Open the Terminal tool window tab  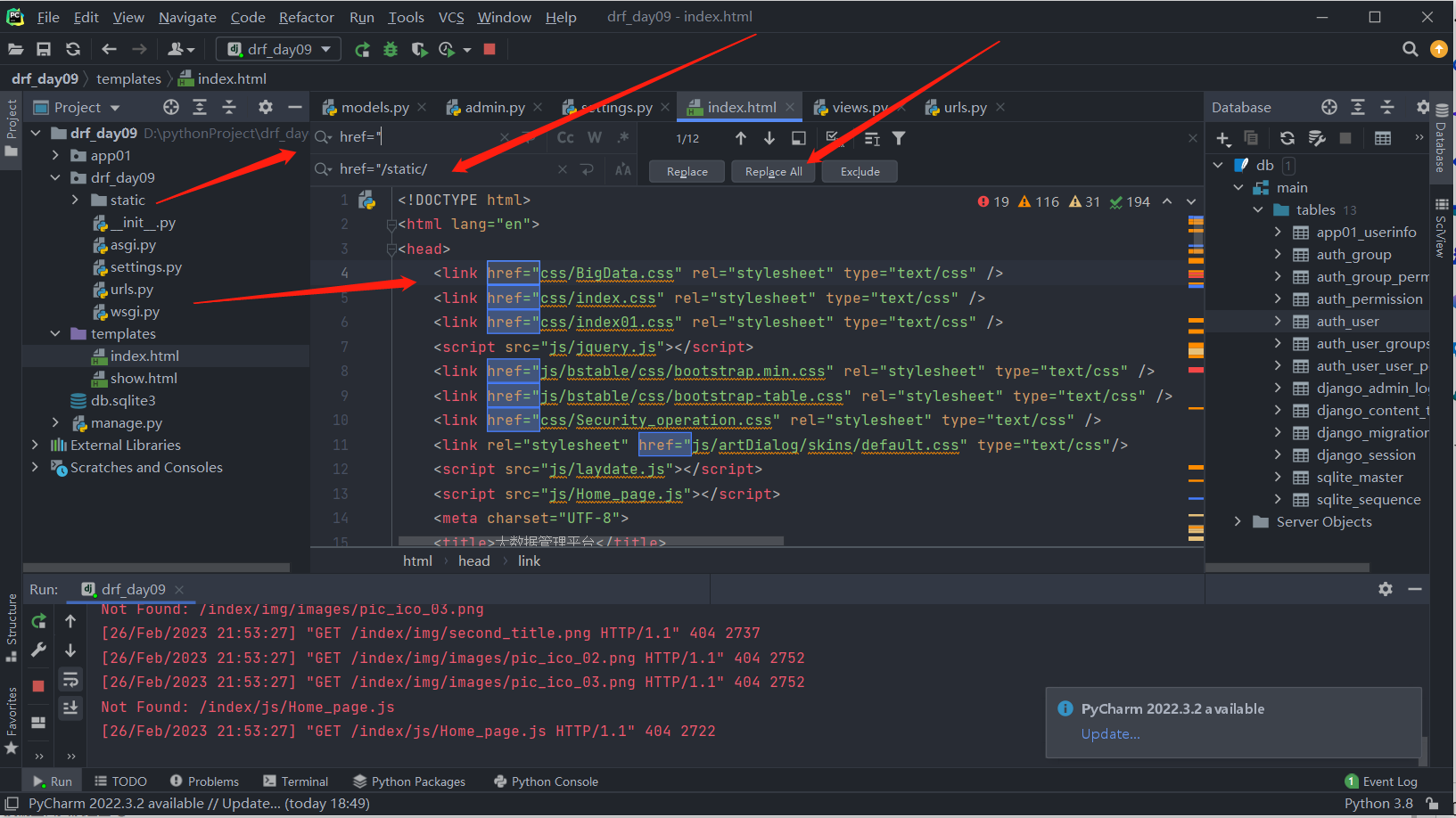point(296,781)
